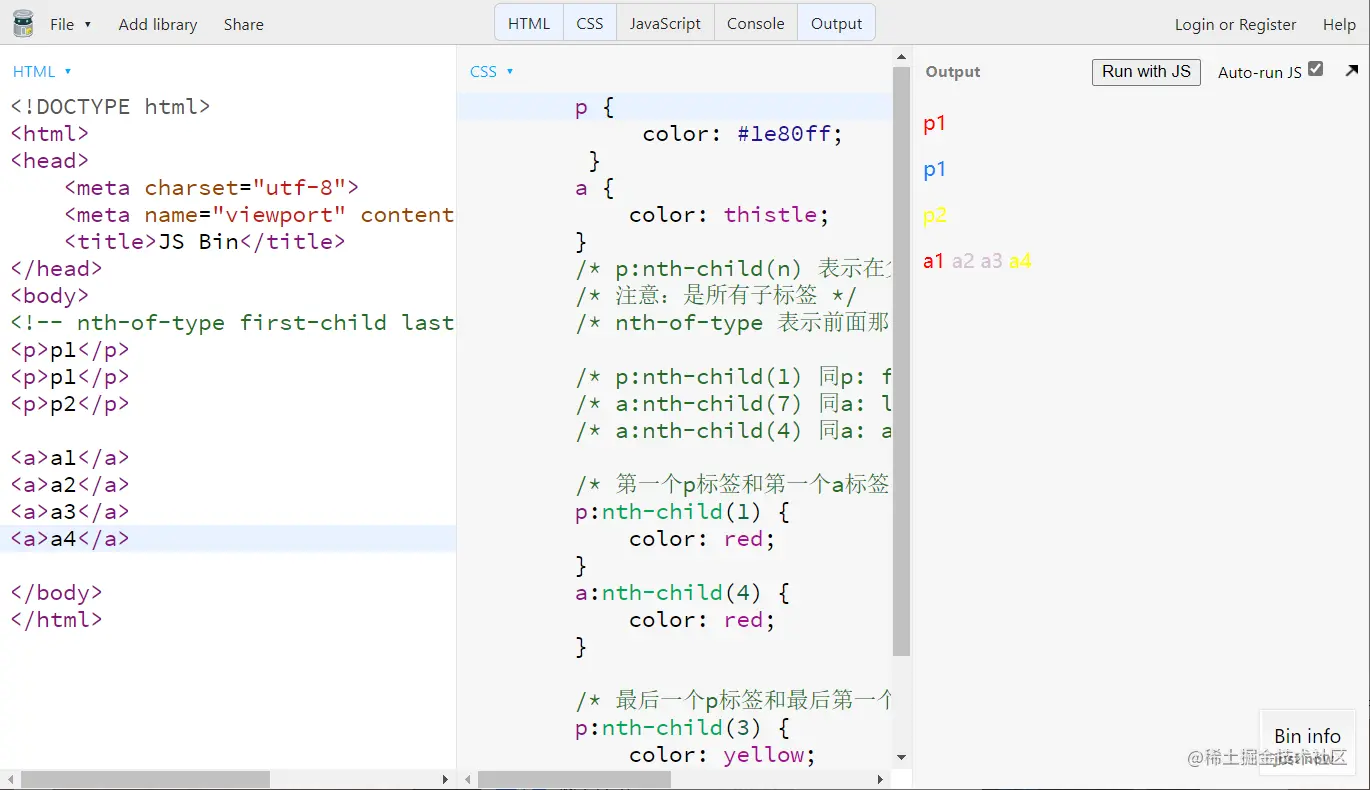Image resolution: width=1370 pixels, height=790 pixels.
Task: Toggle the CSS panel tab
Action: 590,23
